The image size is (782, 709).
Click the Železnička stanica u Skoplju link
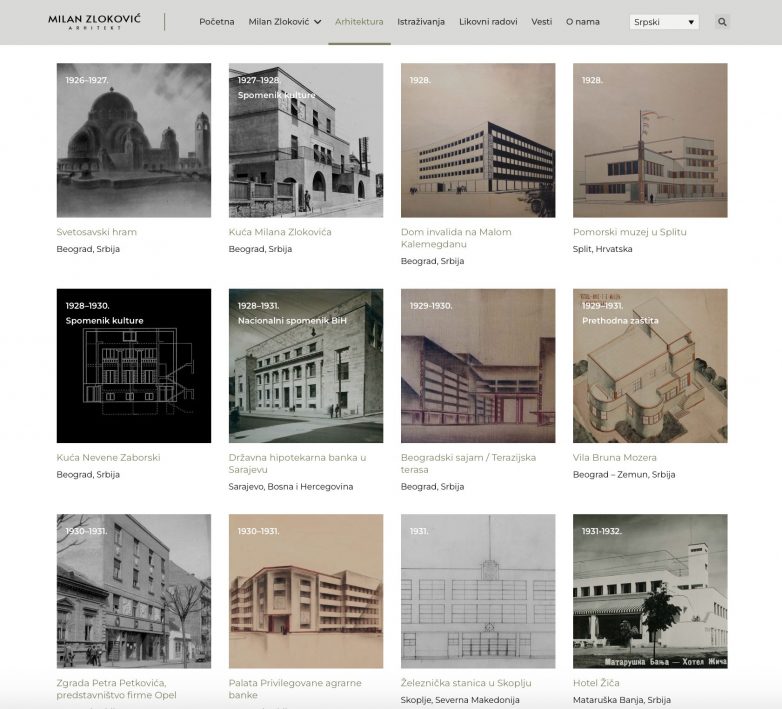pyautogui.click(x=466, y=683)
